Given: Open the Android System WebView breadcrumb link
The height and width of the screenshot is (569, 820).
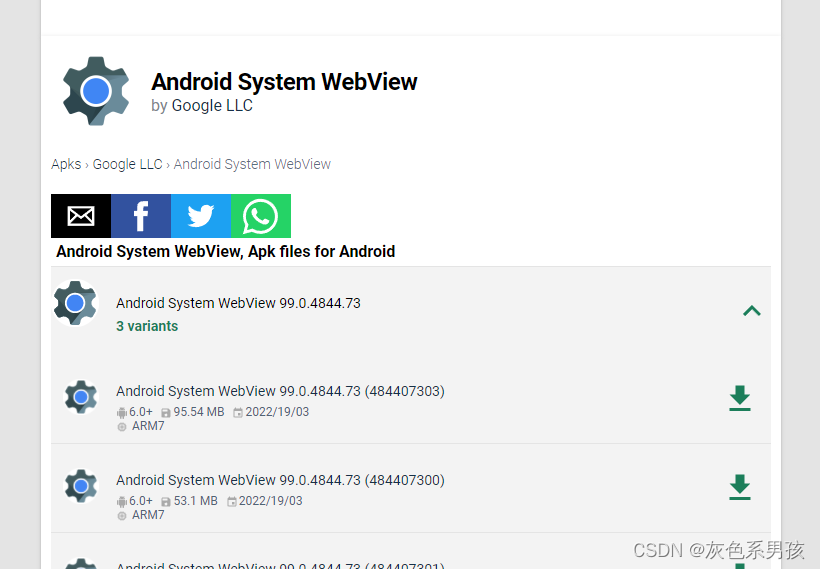Looking at the screenshot, I should (x=252, y=164).
